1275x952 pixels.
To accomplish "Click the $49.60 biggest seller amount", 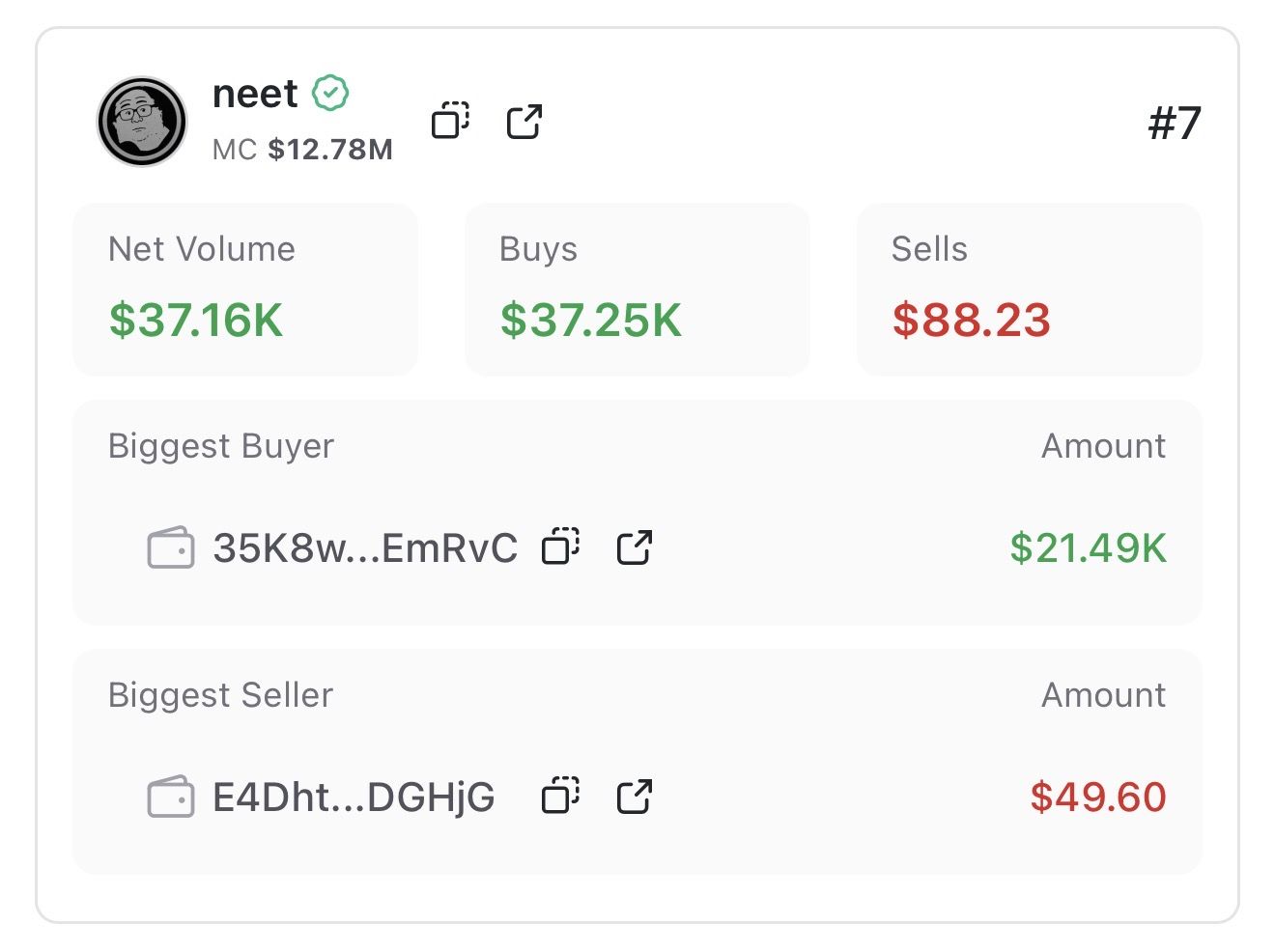I will (1097, 798).
